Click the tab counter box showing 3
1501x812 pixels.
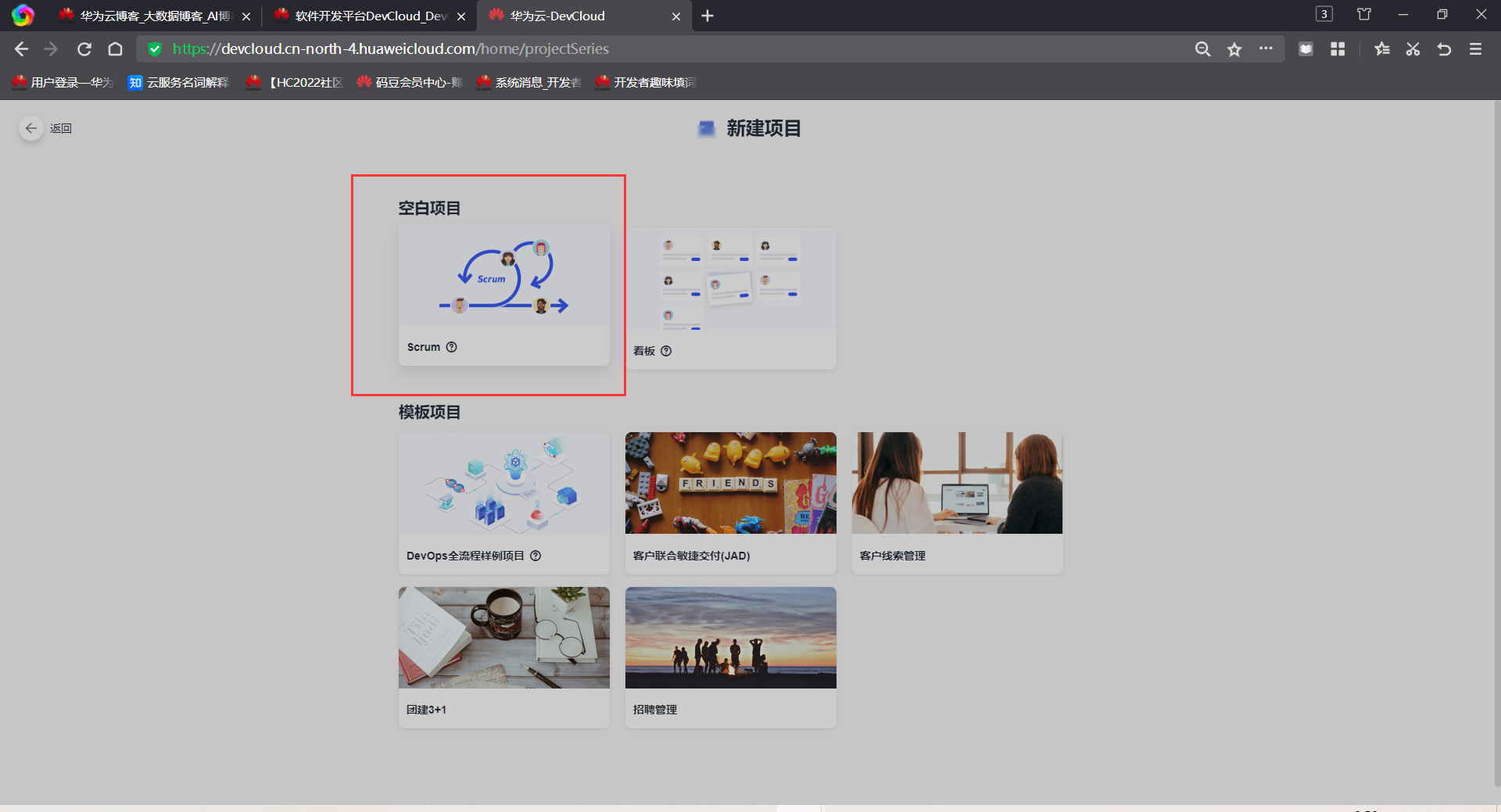[x=1324, y=14]
